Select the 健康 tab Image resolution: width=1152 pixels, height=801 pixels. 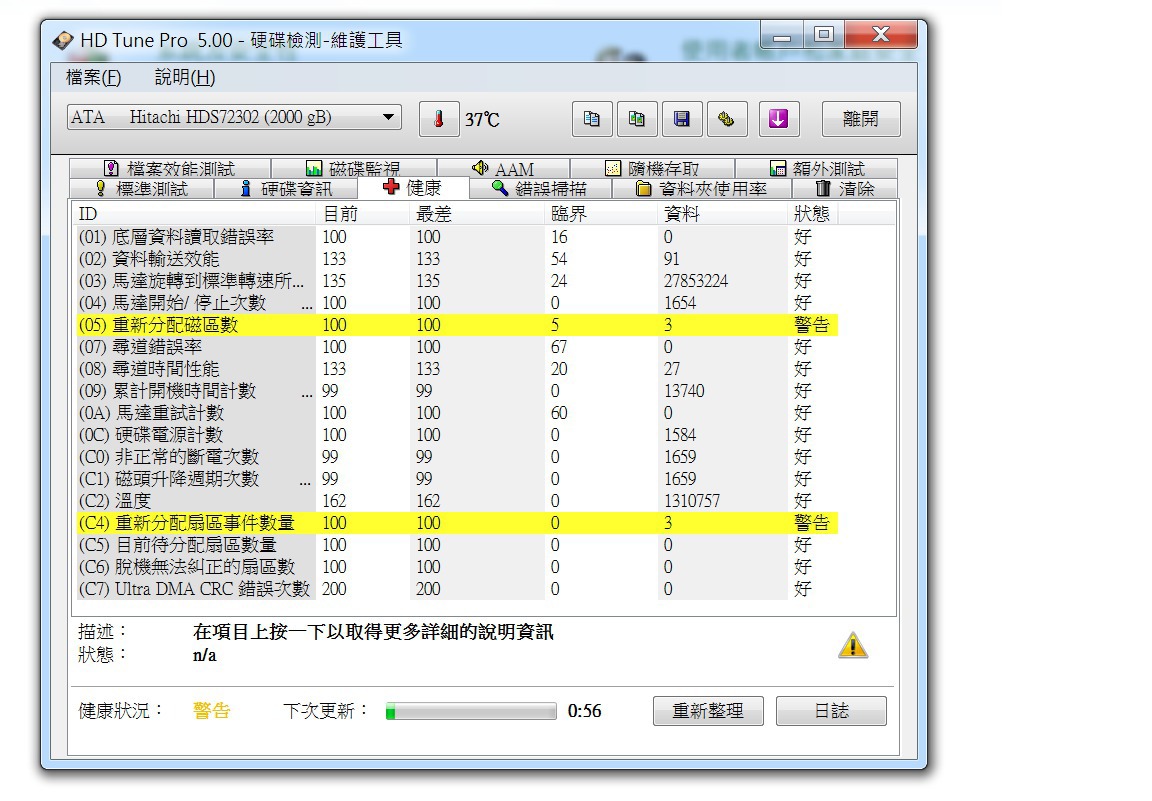coord(413,187)
